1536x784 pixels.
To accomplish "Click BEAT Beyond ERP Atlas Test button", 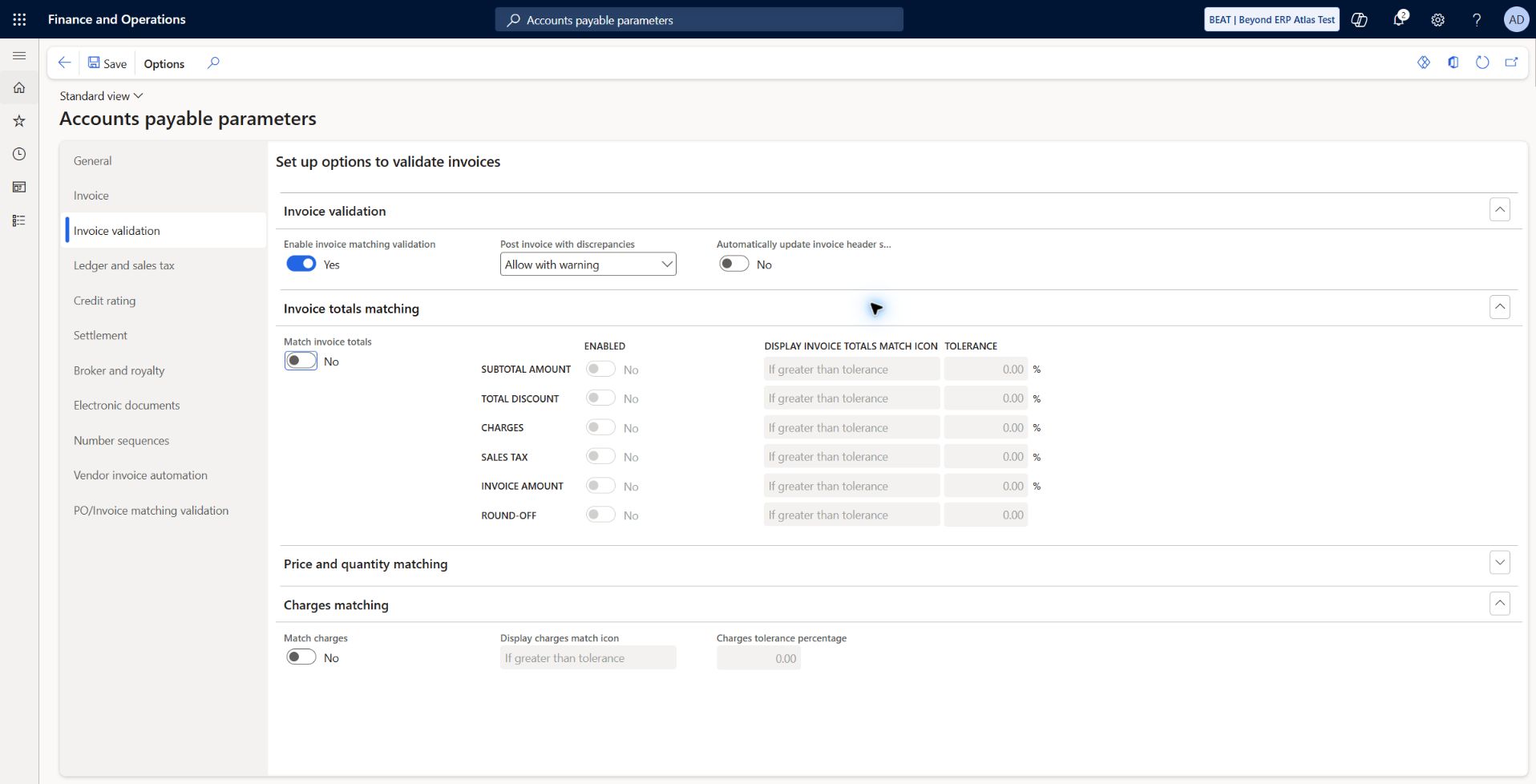I will click(x=1271, y=19).
